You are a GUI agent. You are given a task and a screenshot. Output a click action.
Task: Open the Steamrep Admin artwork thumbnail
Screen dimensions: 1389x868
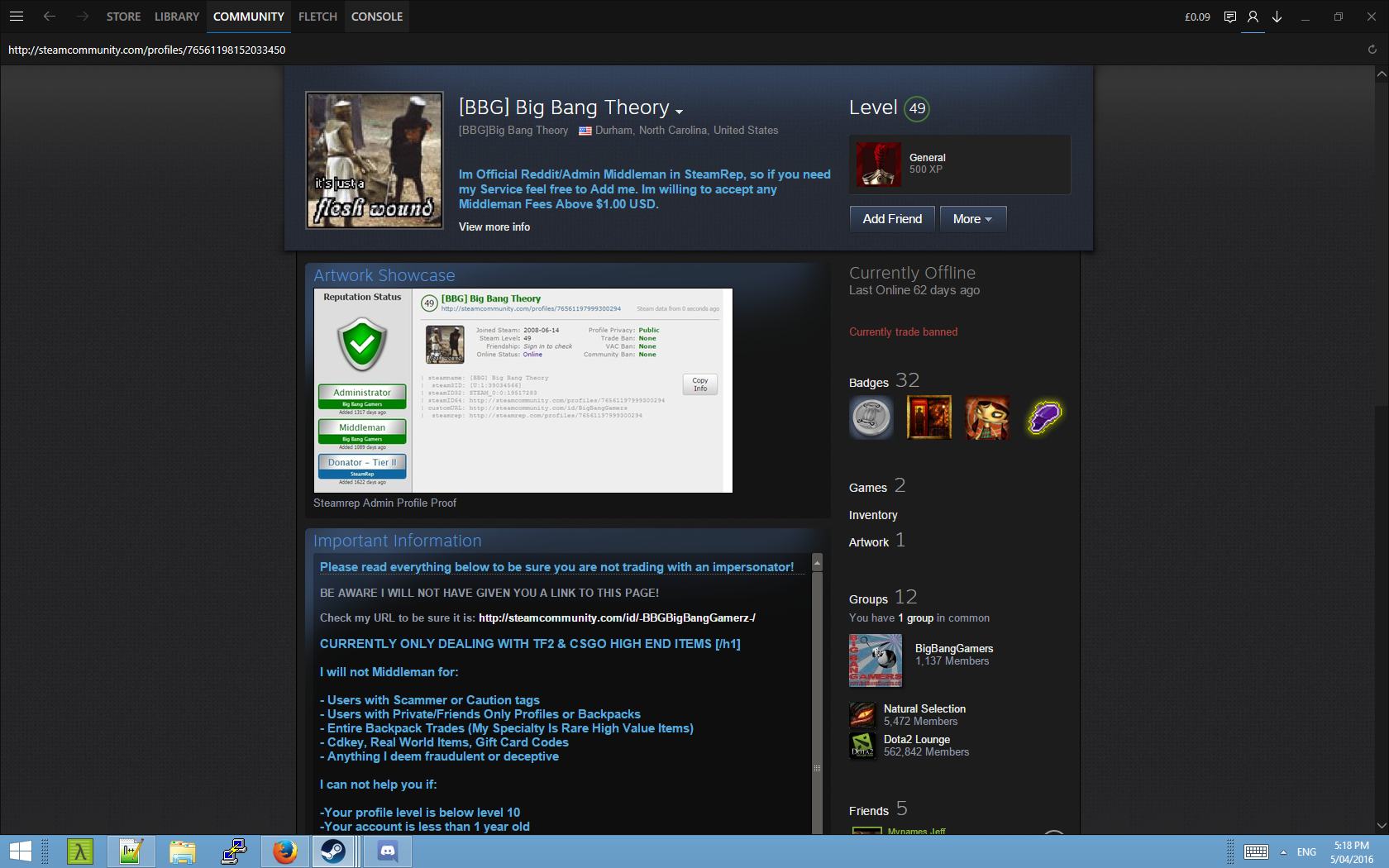click(x=523, y=390)
